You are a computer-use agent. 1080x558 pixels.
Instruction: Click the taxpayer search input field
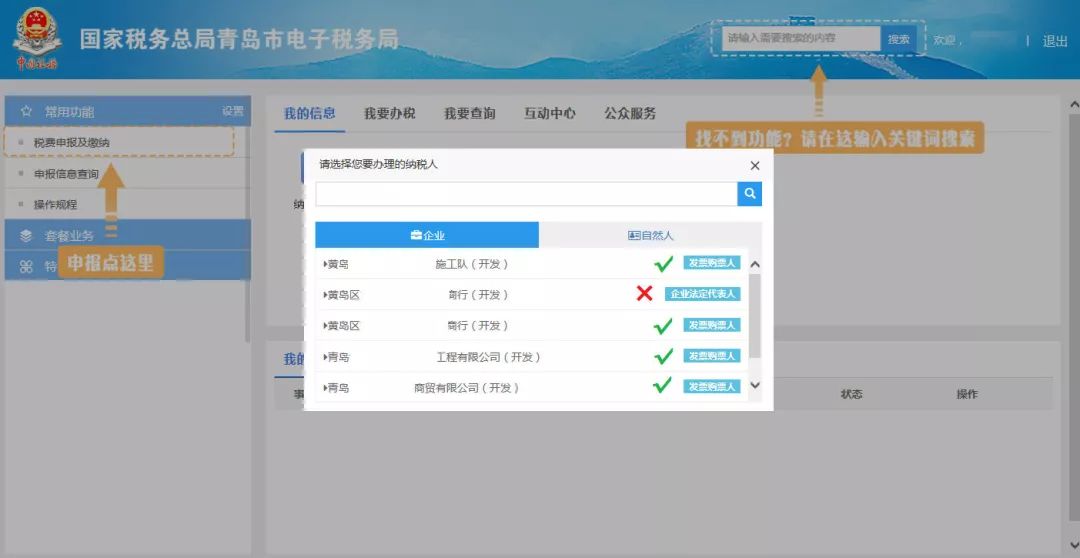526,194
